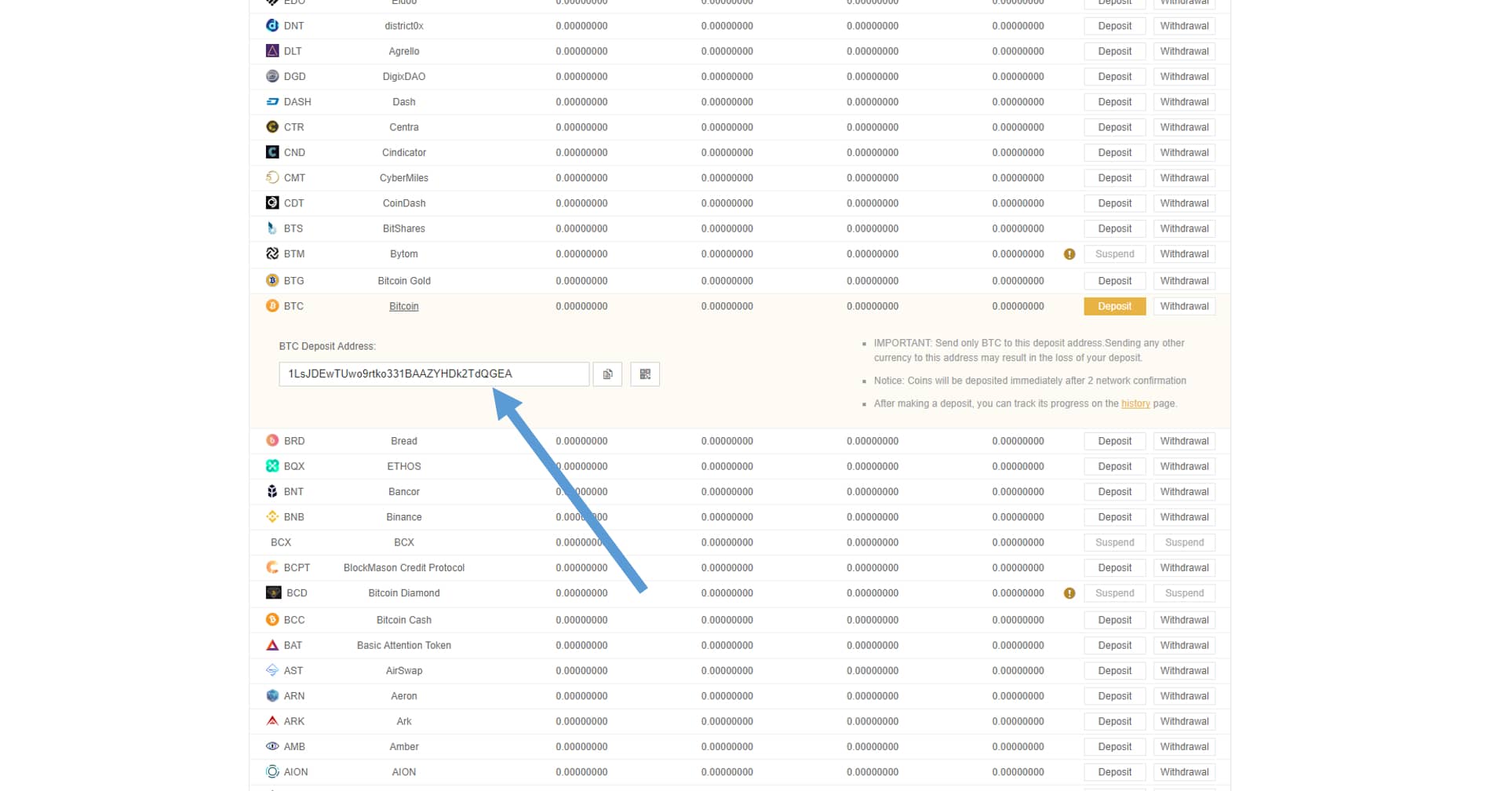This screenshot has height=791, width=1512.
Task: Click the DNT coin icon
Action: pyautogui.click(x=272, y=26)
